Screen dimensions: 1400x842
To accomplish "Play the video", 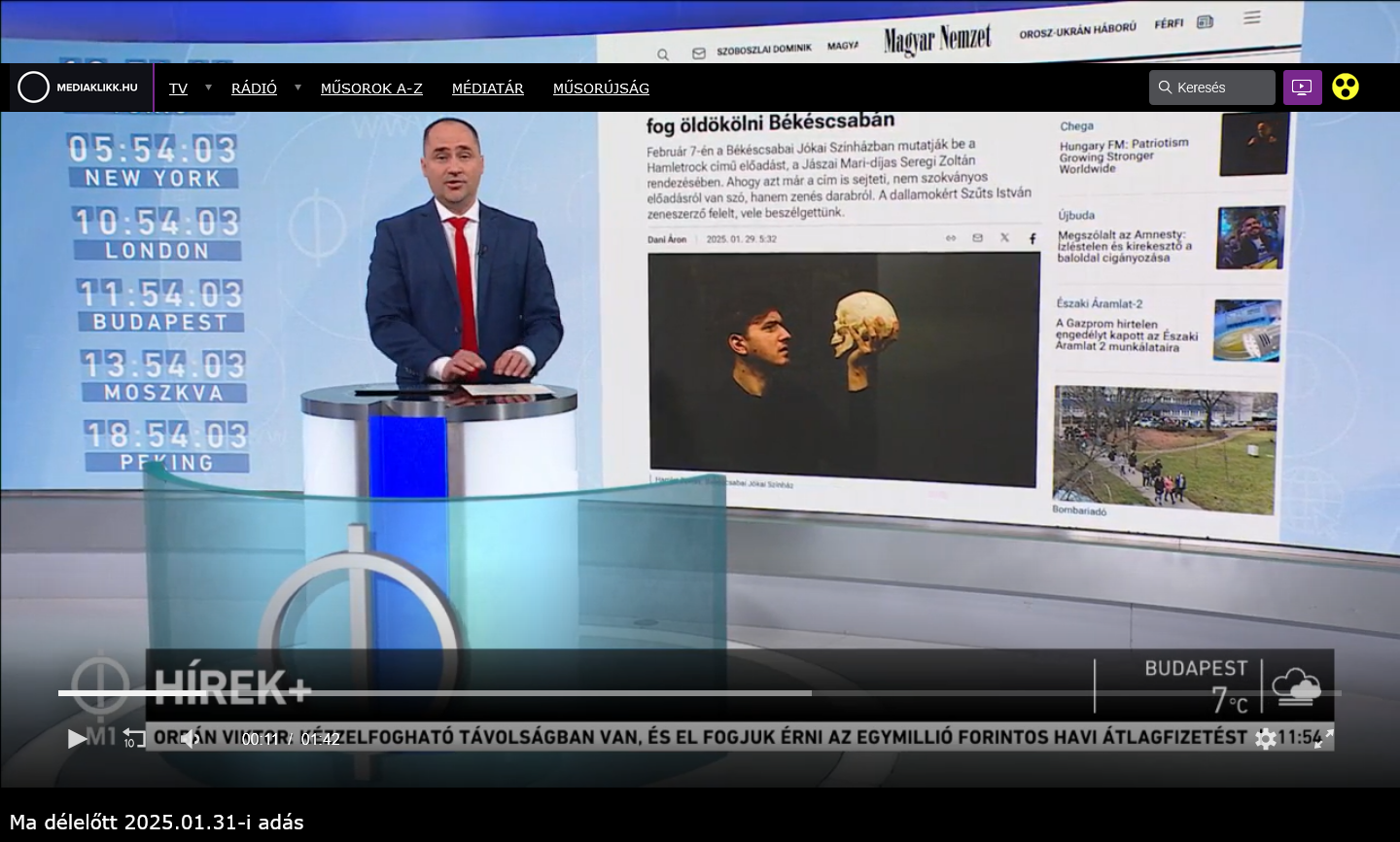I will [x=77, y=739].
